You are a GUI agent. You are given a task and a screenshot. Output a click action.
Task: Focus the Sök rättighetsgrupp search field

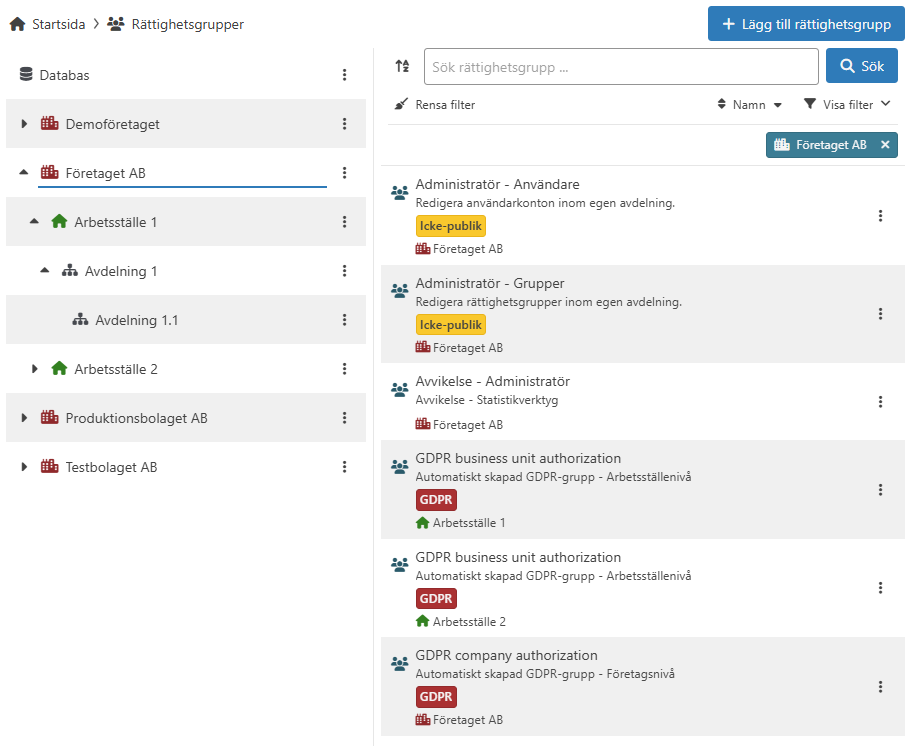pos(621,67)
